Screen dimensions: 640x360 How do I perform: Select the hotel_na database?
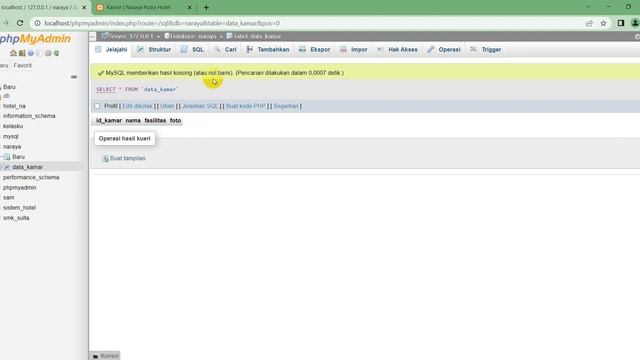point(14,106)
